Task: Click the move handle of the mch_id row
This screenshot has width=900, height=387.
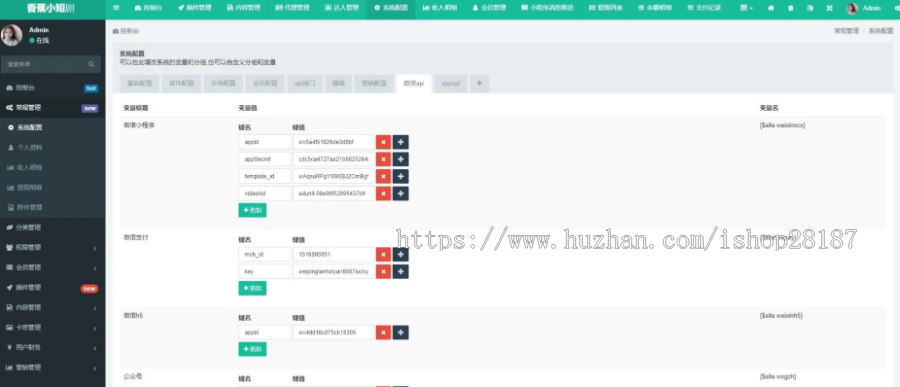Action: pos(401,254)
